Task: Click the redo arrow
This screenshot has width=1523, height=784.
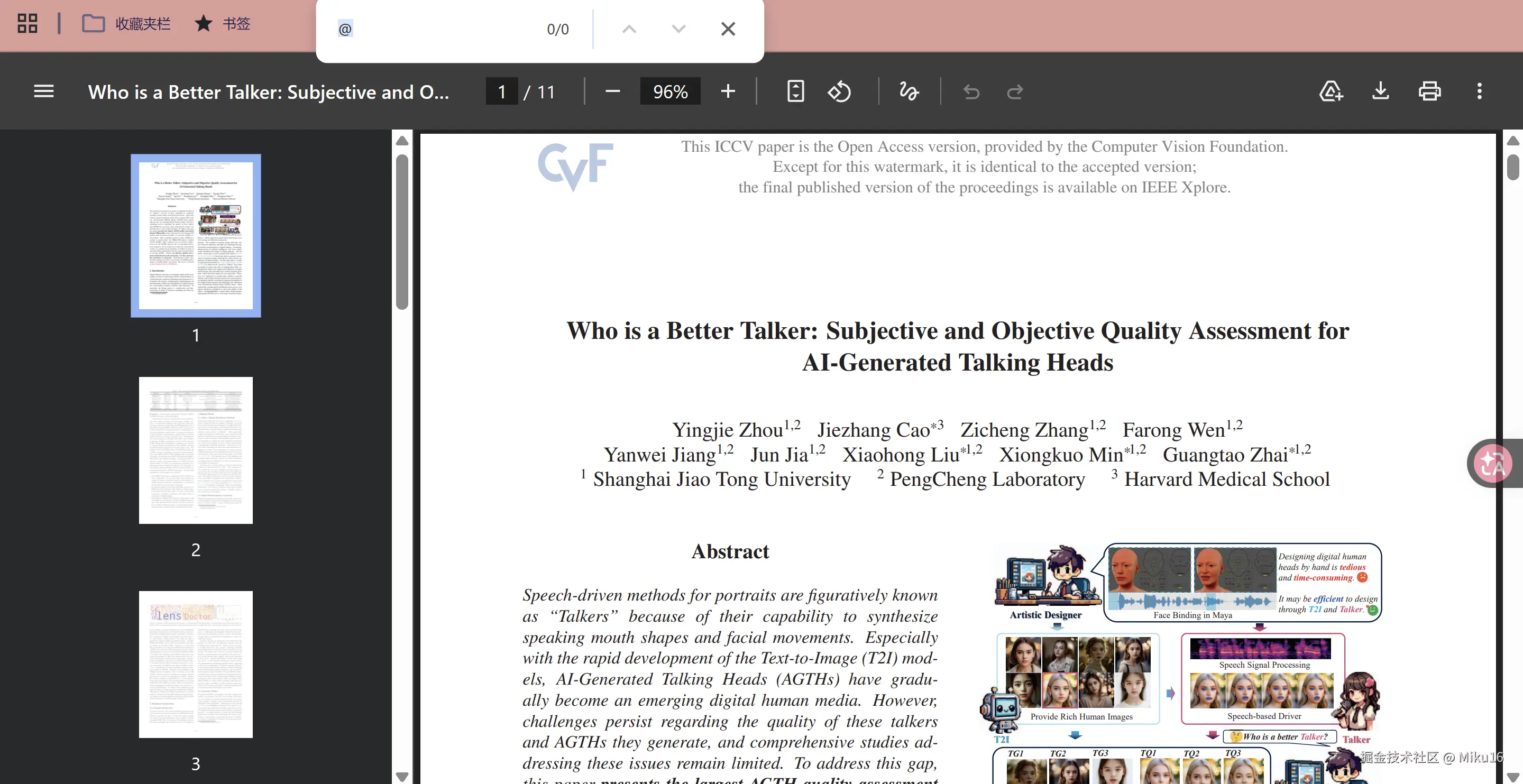Action: coord(1015,92)
